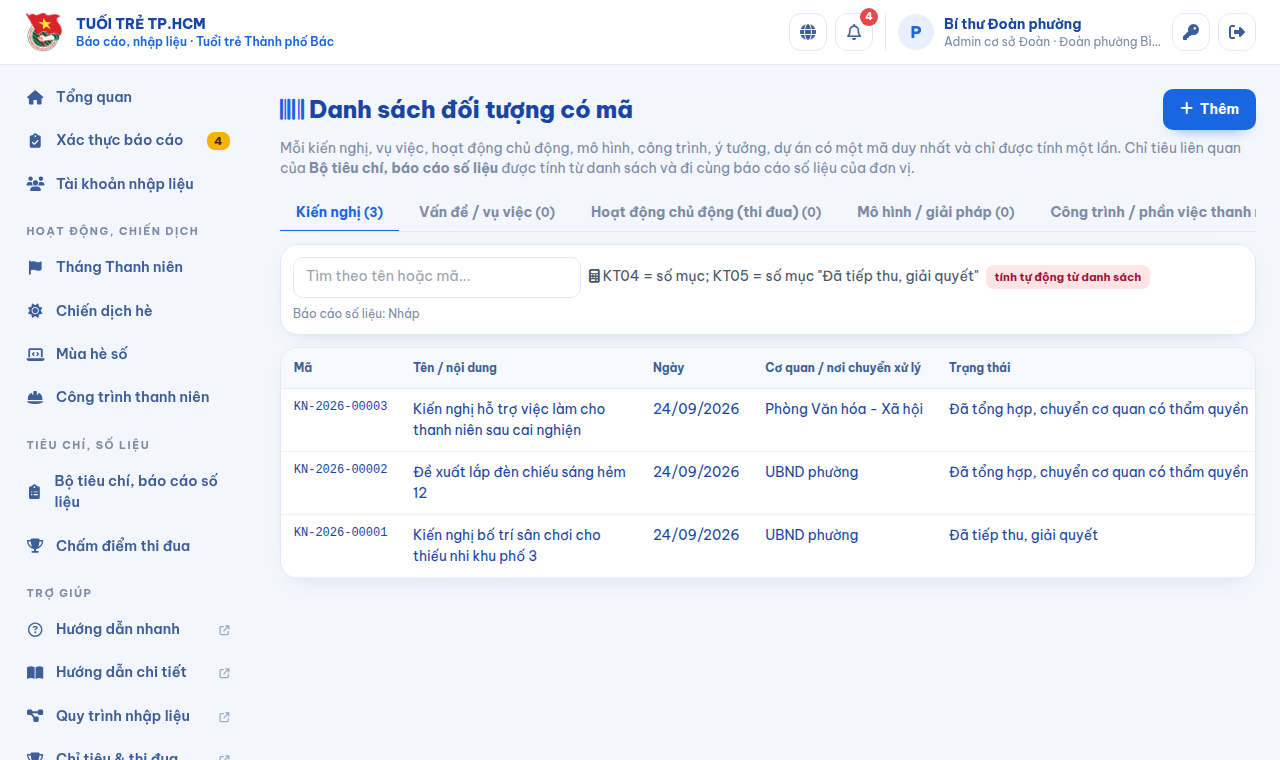Viewport: 1280px width, 760px height.
Task: Click the Tài khoản nhập liệu users icon
Action: (35, 184)
